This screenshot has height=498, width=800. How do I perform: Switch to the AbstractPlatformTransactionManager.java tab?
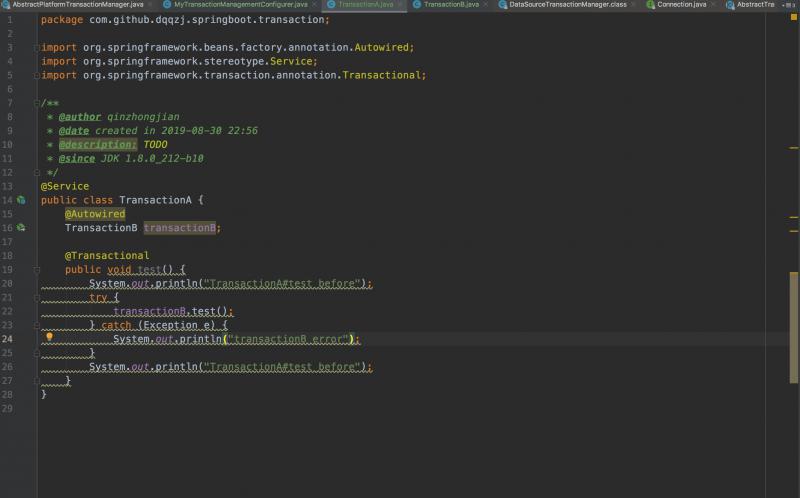(x=78, y=5)
